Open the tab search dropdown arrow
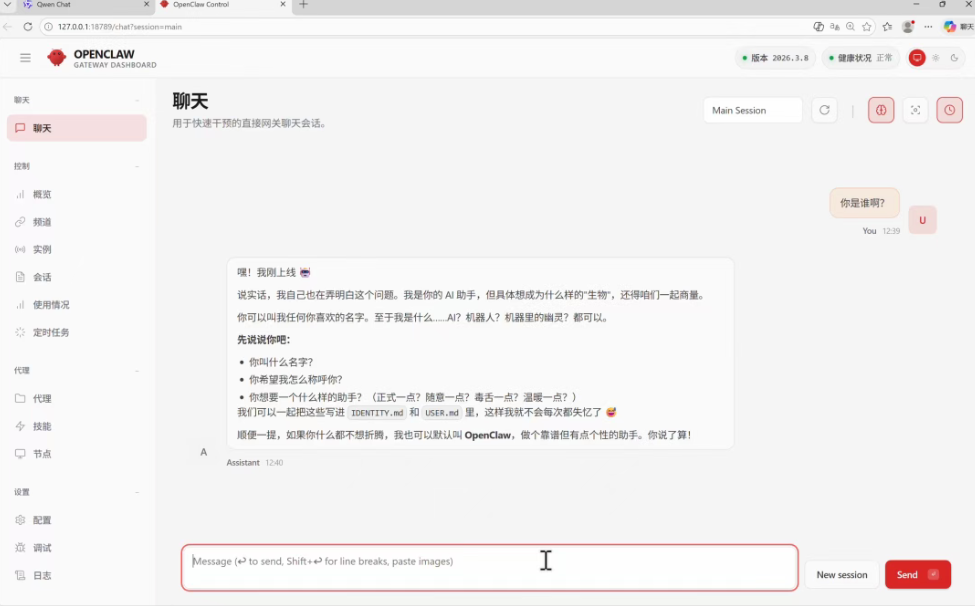This screenshot has width=975, height=606. pyautogui.click(x=7, y=4)
